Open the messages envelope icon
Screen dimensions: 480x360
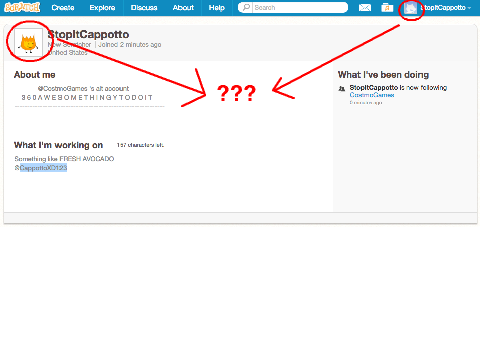(x=365, y=7)
